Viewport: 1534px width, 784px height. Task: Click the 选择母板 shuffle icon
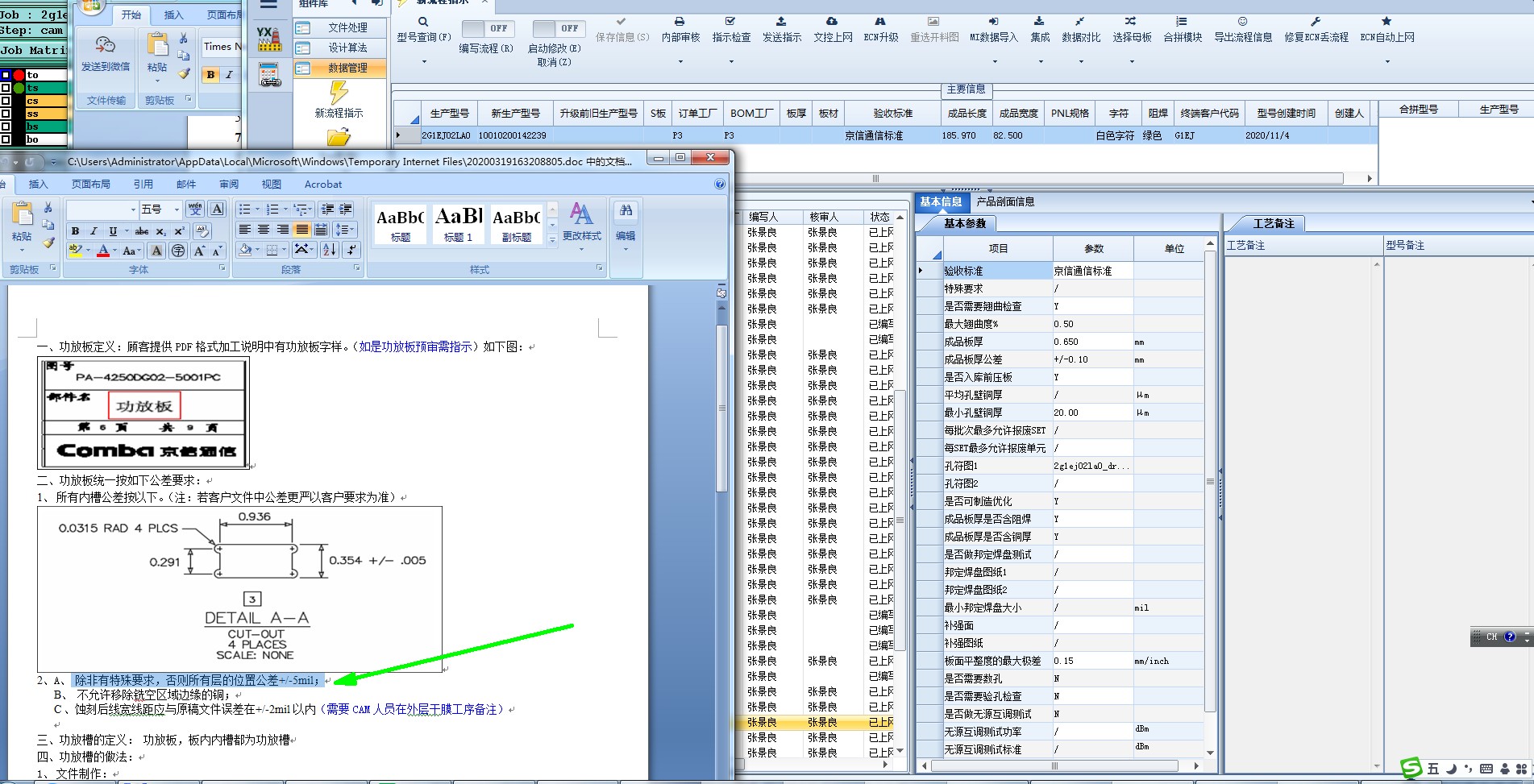pos(1131,22)
